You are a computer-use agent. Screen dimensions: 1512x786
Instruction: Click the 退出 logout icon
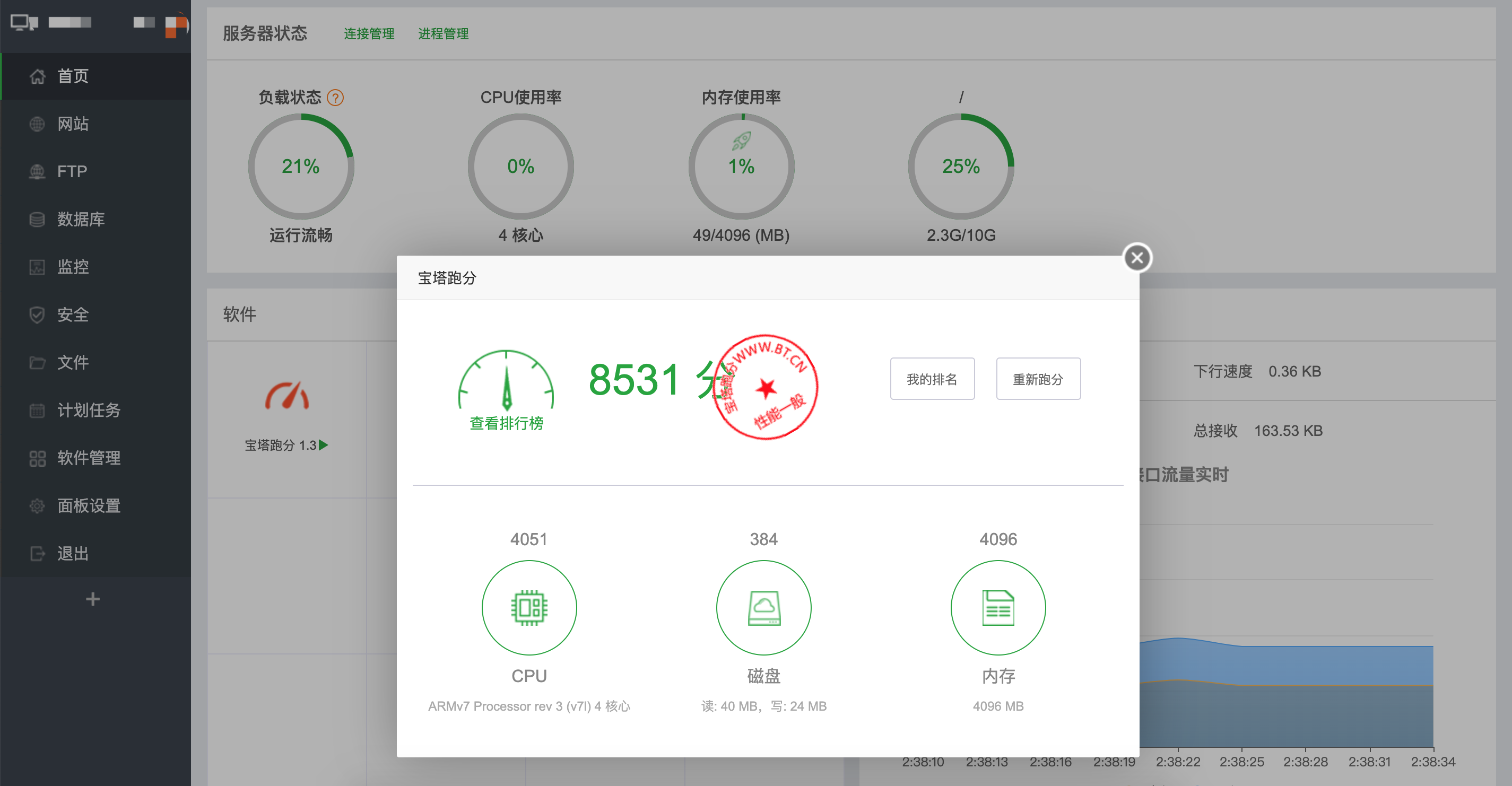pyautogui.click(x=37, y=553)
